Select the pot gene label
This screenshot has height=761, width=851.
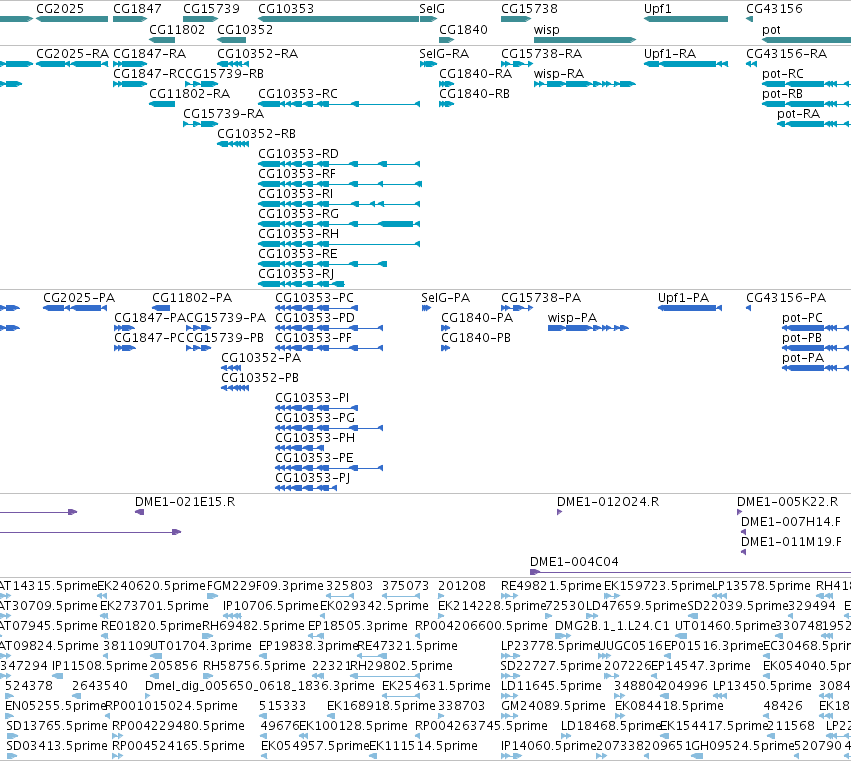pos(771,30)
